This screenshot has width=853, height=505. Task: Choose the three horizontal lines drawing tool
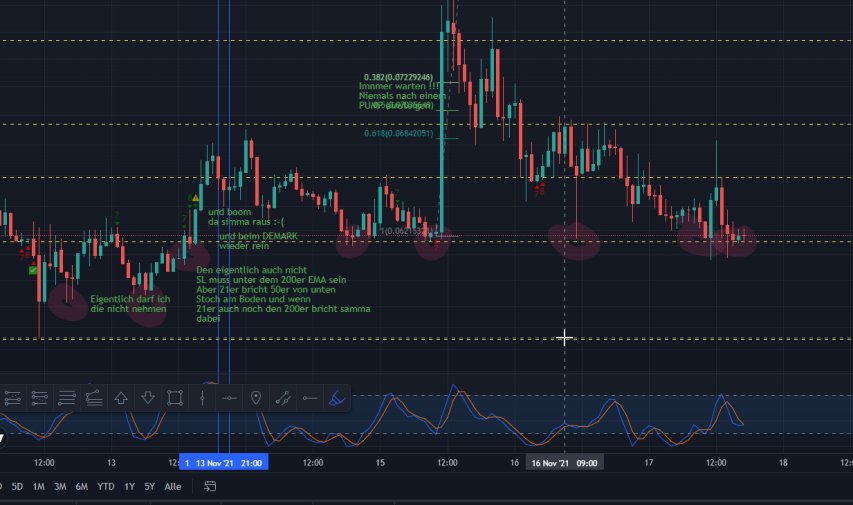67,398
